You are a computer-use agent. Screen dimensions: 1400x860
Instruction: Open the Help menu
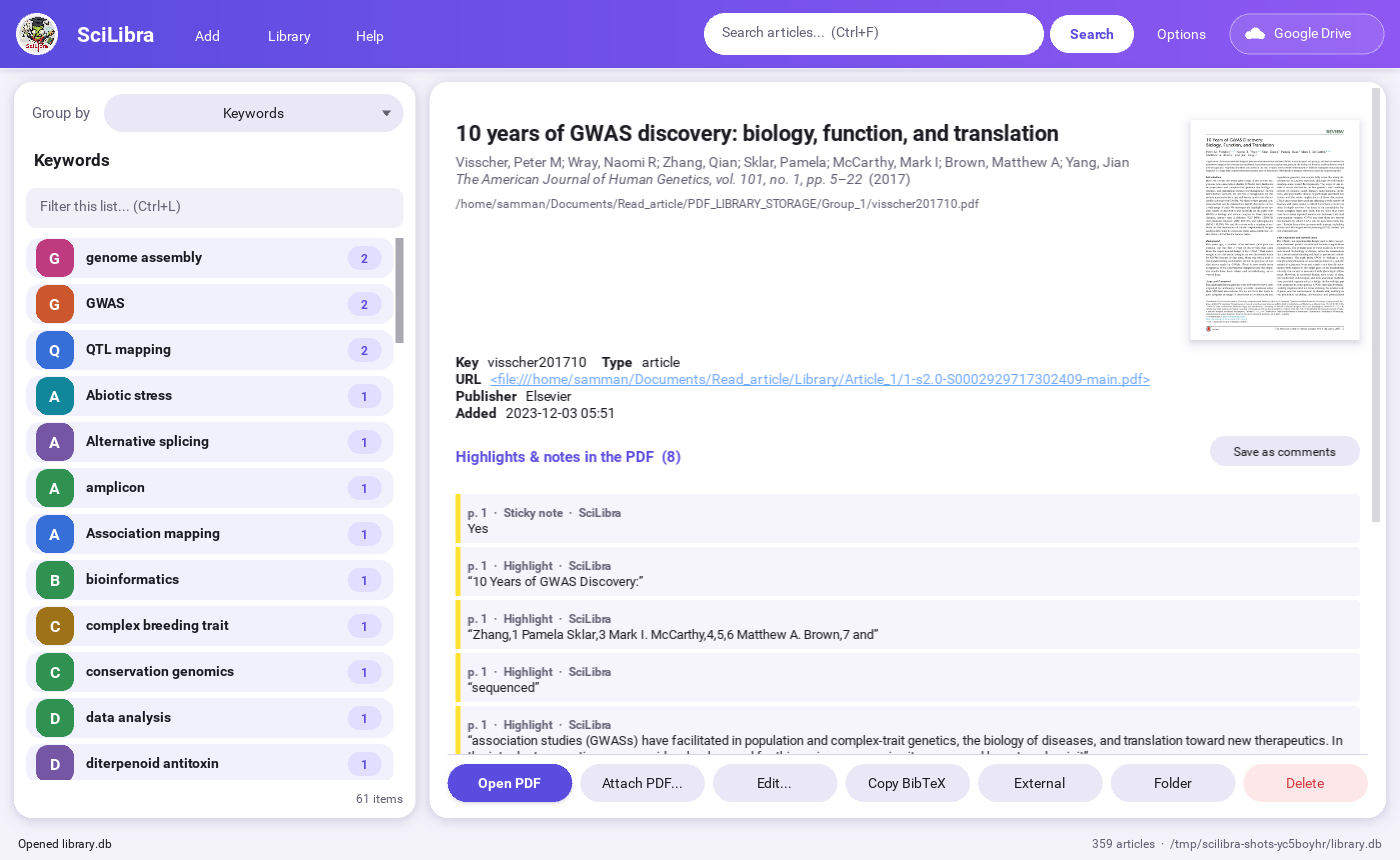pyautogui.click(x=370, y=35)
